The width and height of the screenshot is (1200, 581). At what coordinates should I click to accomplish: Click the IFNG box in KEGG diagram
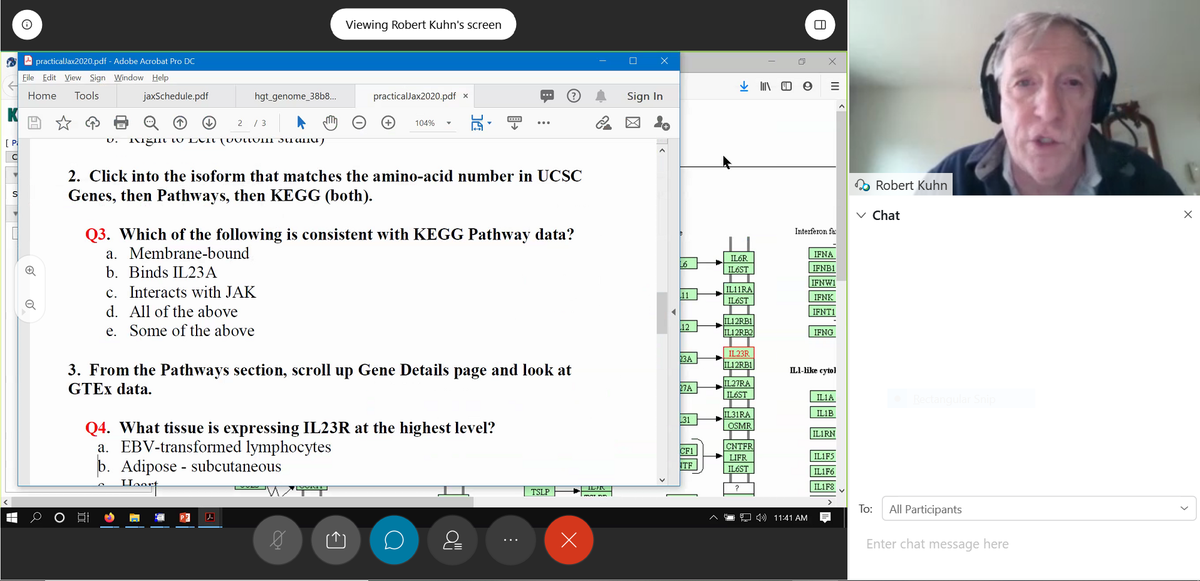pos(823,332)
